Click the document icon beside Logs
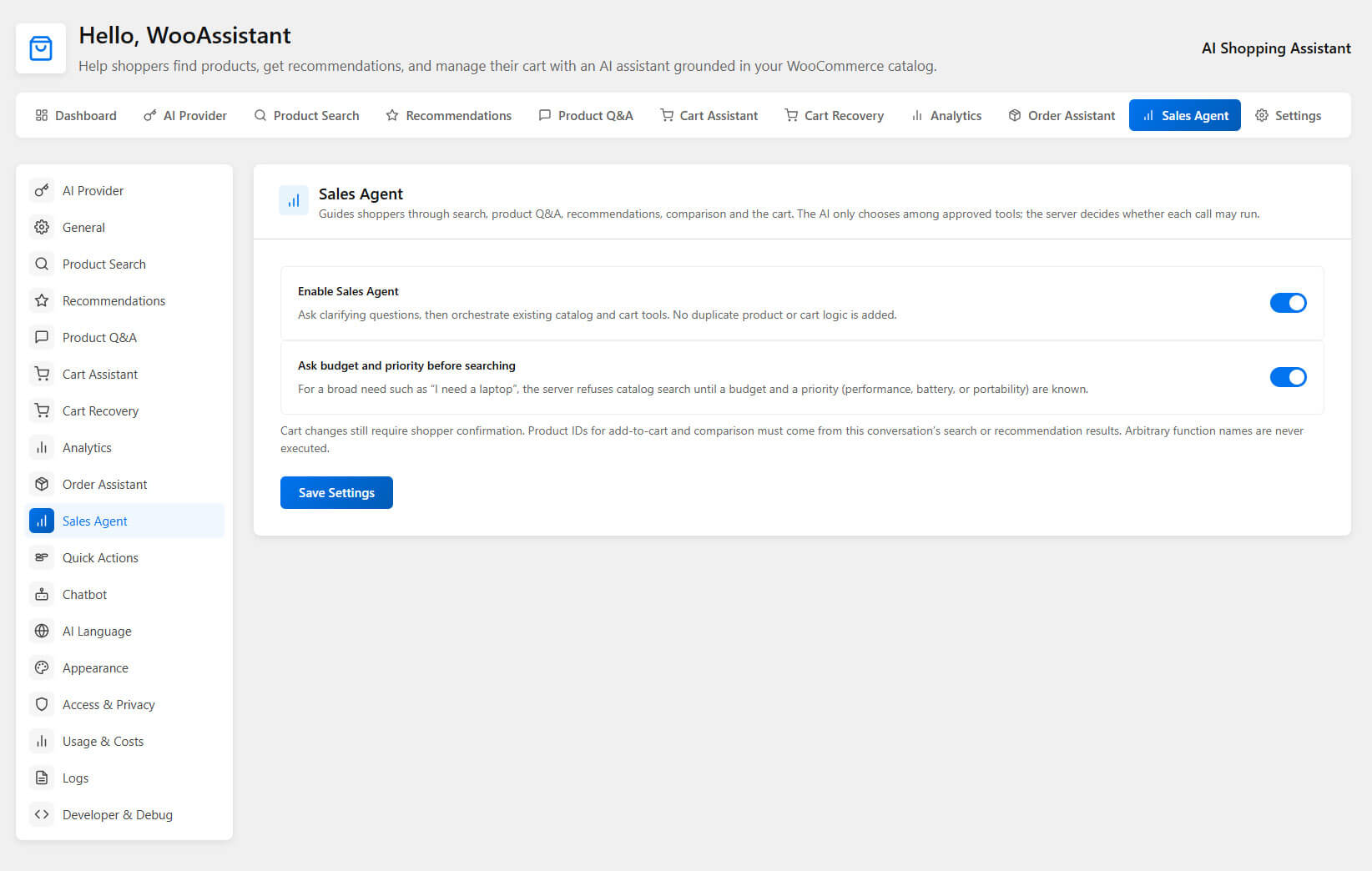This screenshot has width=1372, height=871. click(x=42, y=778)
